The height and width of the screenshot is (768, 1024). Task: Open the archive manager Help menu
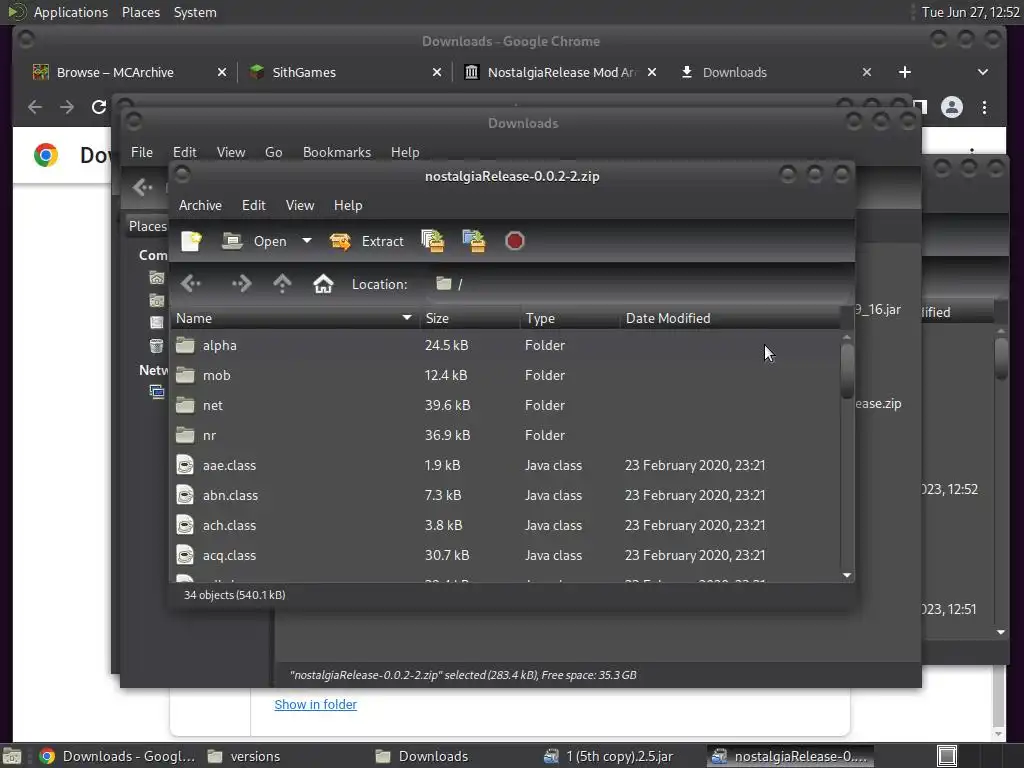point(348,205)
